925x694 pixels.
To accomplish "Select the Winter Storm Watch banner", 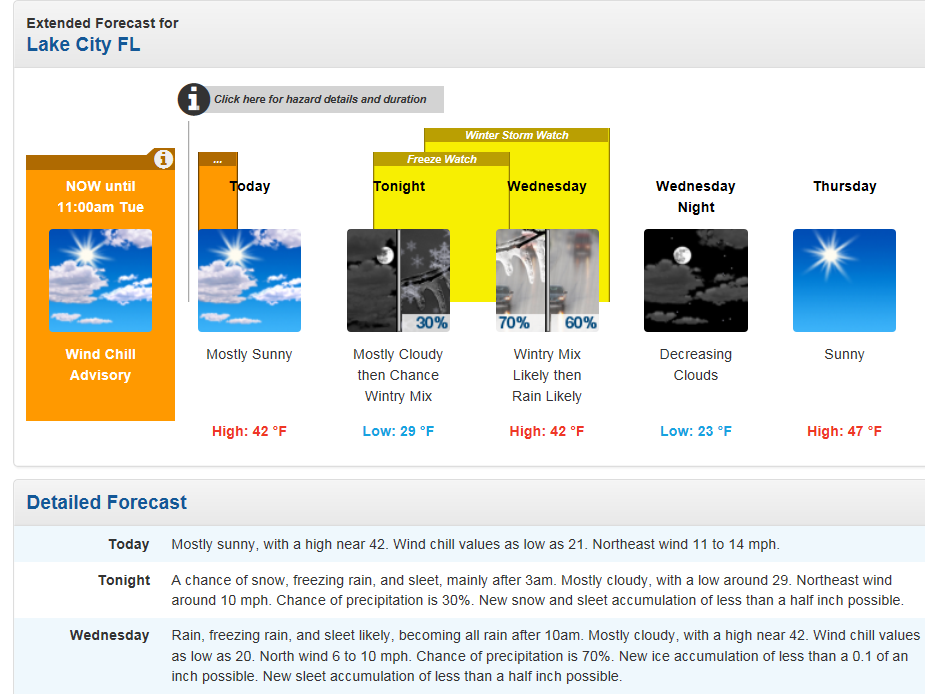I will pos(516,135).
